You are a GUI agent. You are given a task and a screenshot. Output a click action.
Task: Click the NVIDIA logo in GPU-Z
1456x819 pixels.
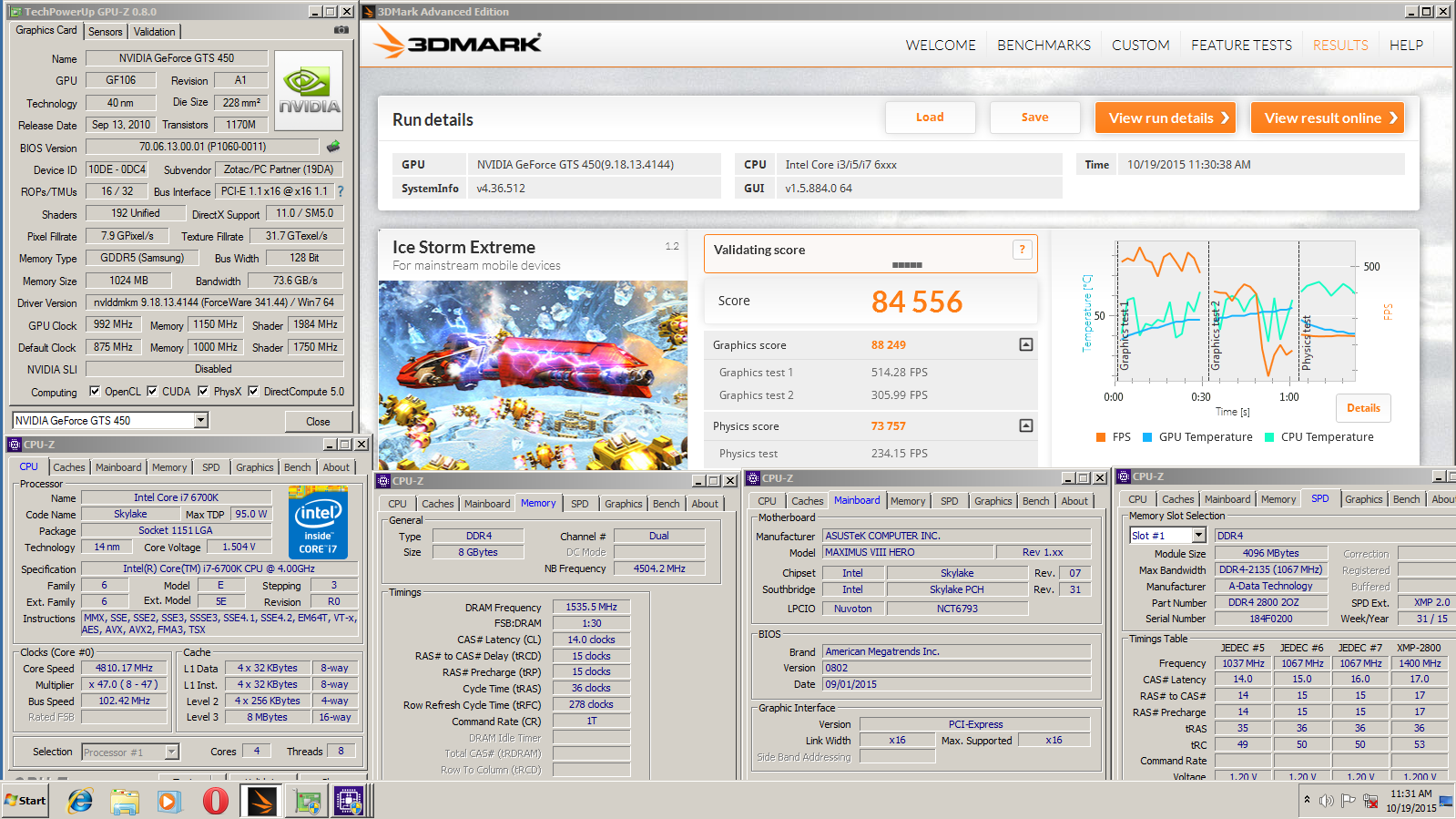(x=309, y=90)
